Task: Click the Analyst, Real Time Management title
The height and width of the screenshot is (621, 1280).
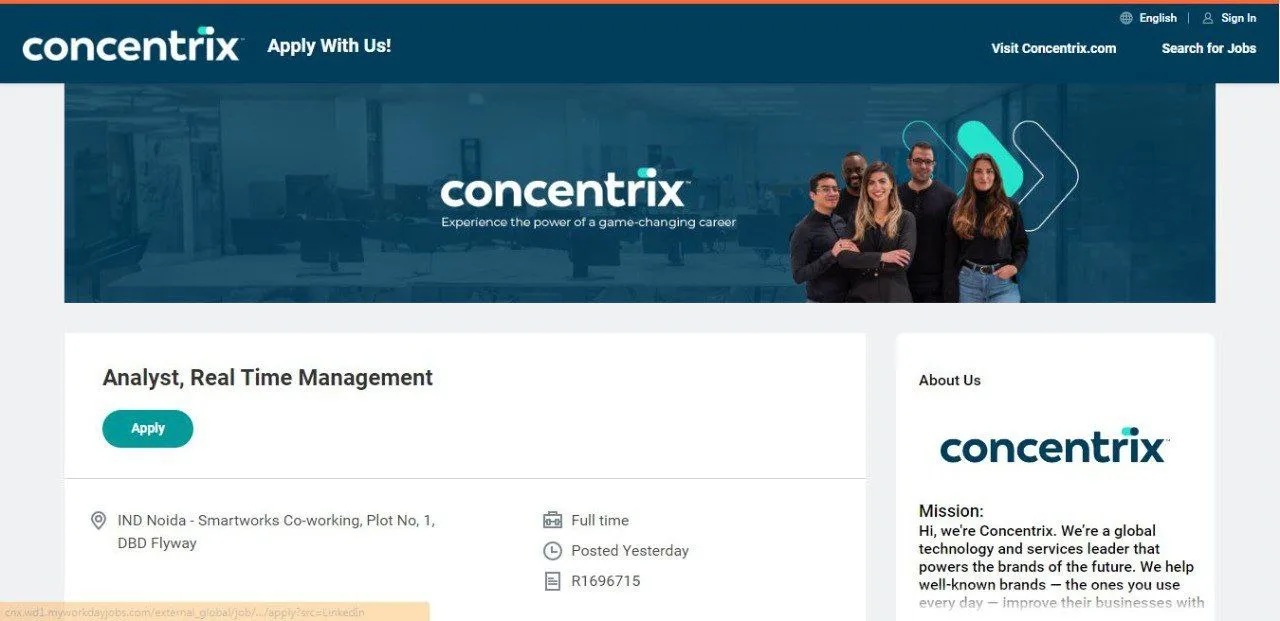Action: pos(267,377)
